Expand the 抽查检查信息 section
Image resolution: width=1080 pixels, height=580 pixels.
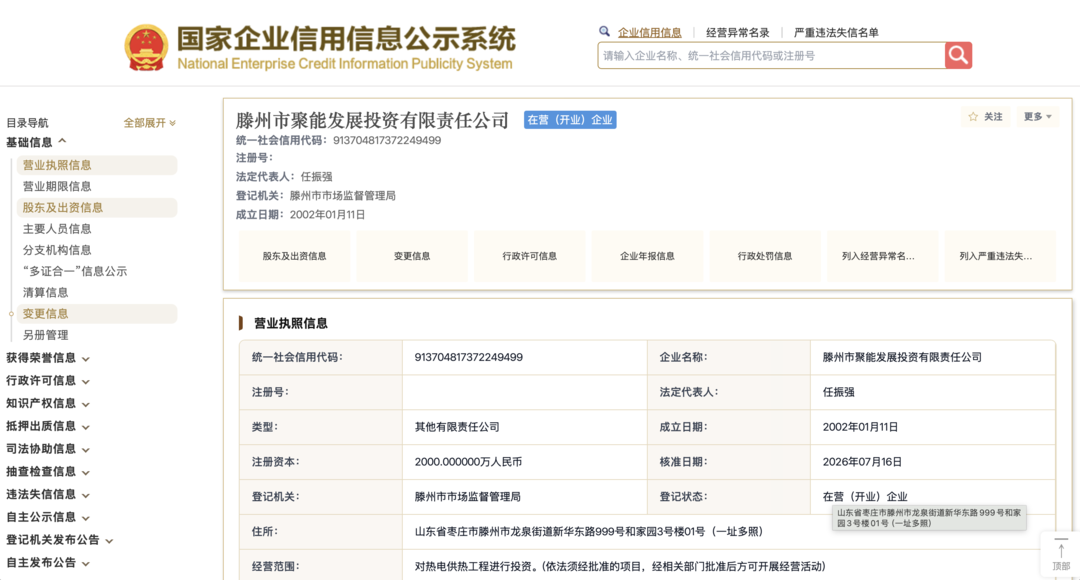click(x=48, y=472)
